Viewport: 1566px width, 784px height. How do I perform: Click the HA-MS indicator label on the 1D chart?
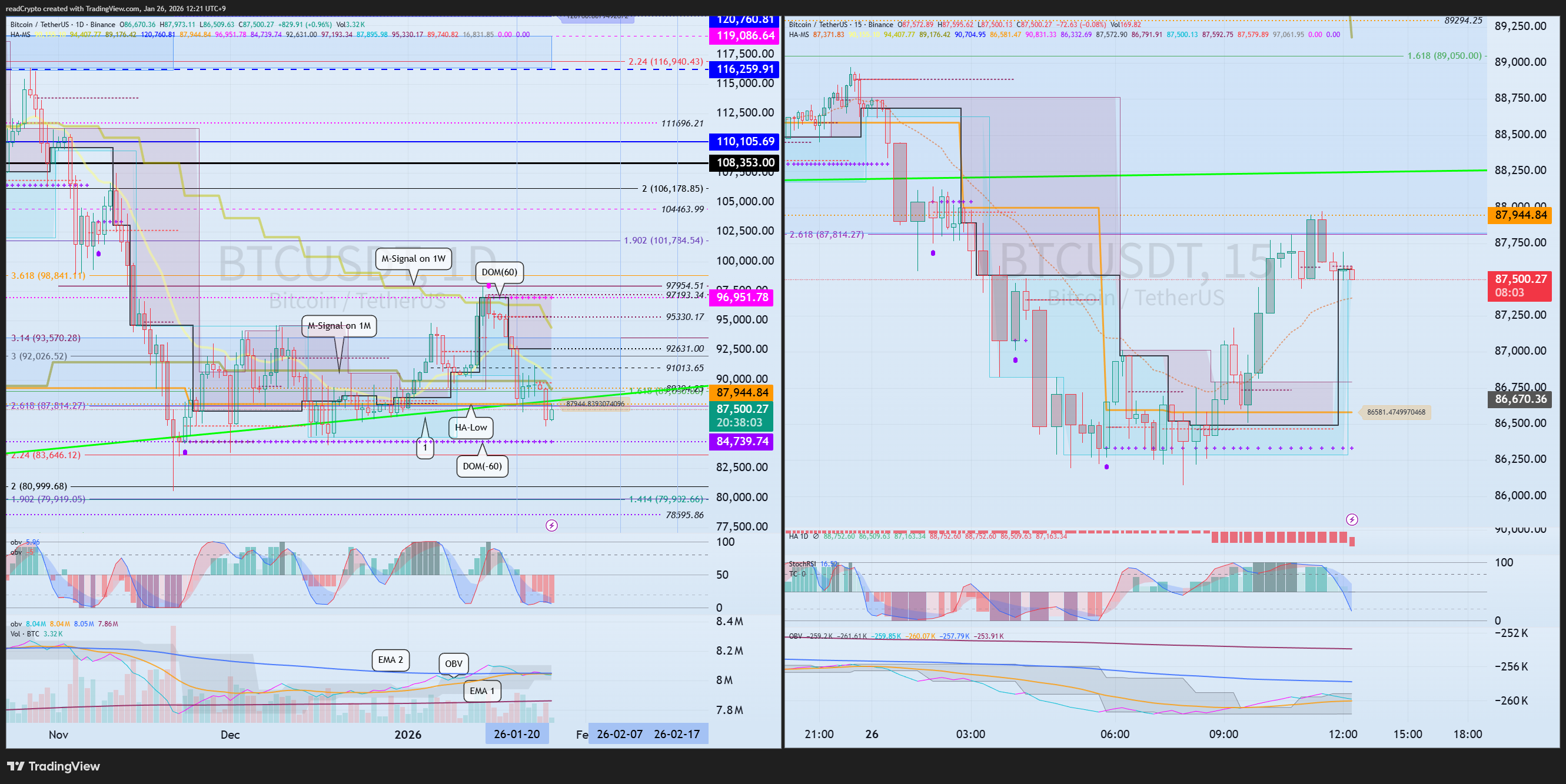(x=20, y=35)
